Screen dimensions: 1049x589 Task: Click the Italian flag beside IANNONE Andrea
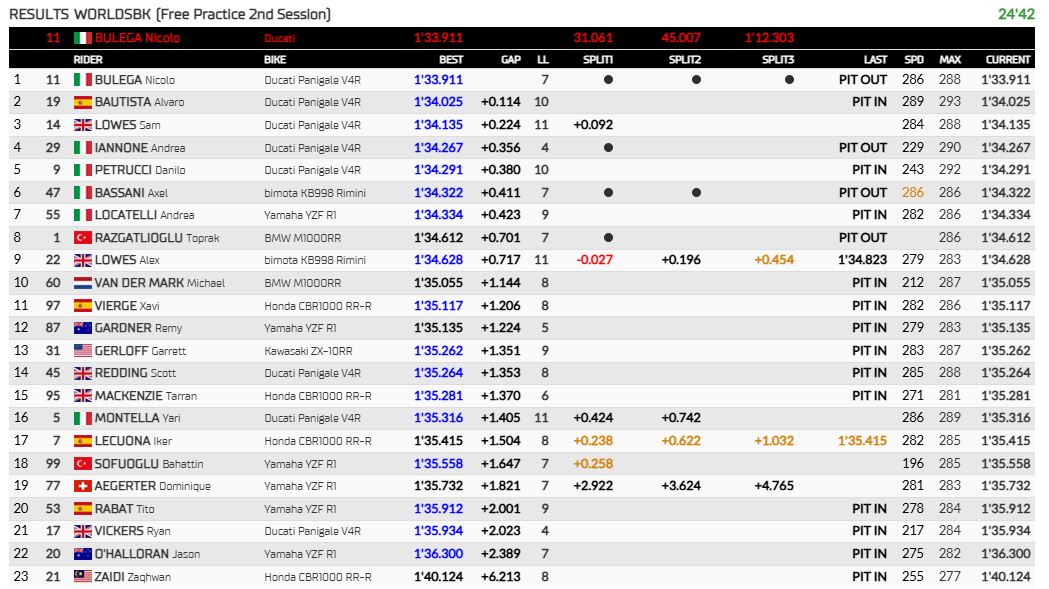[x=82, y=147]
